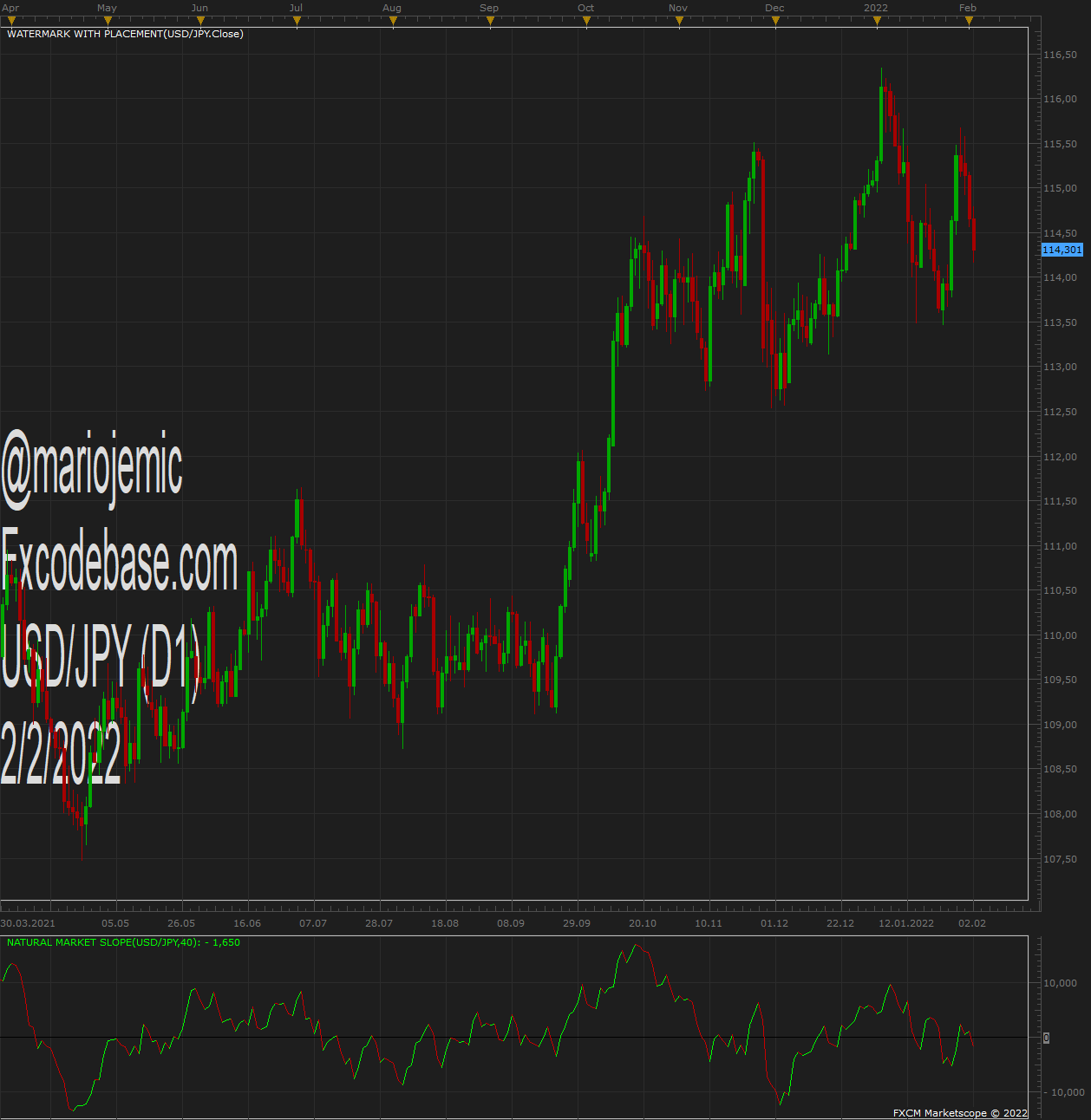Select the WATERMARK WITH PLACEMENT indicator label

125,34
